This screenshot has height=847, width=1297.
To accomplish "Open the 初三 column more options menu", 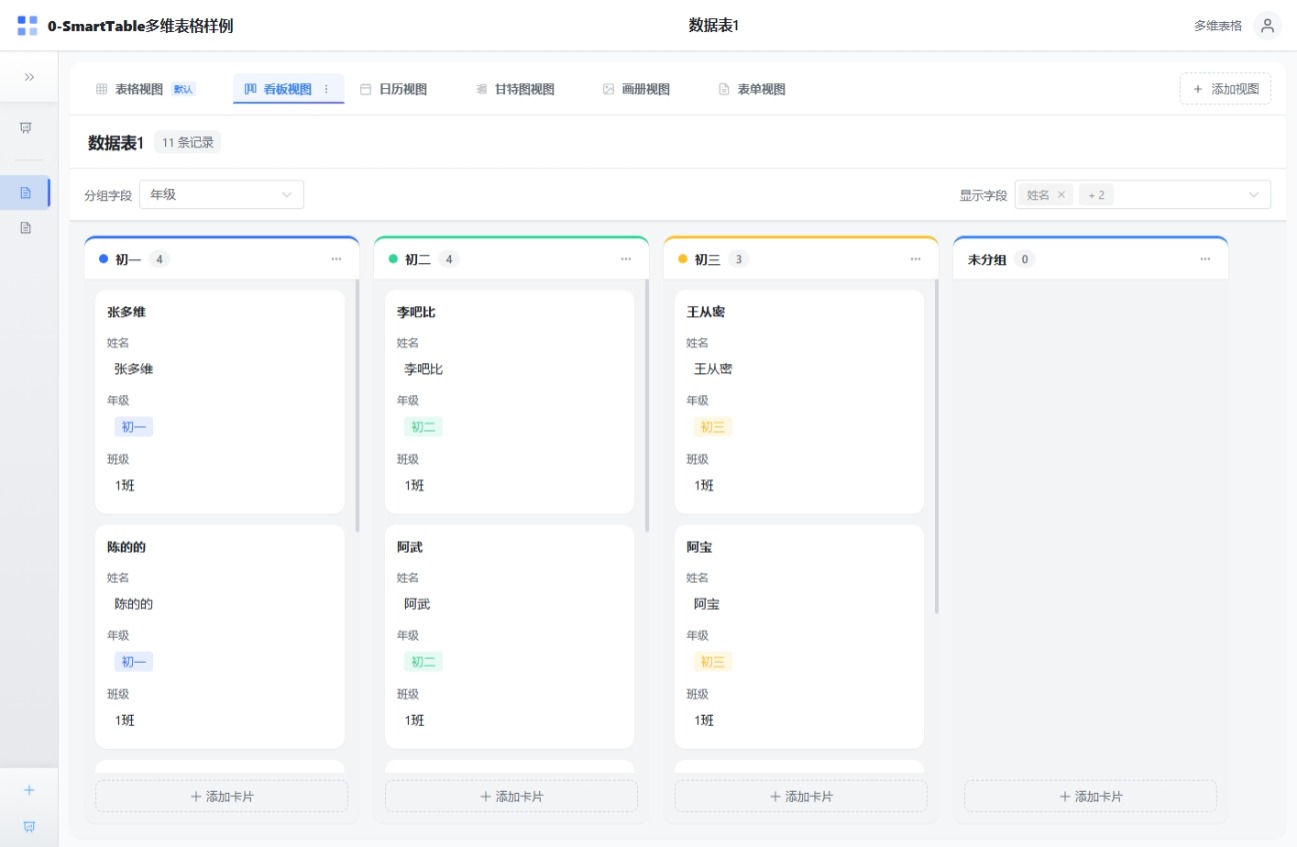I will tap(915, 259).
